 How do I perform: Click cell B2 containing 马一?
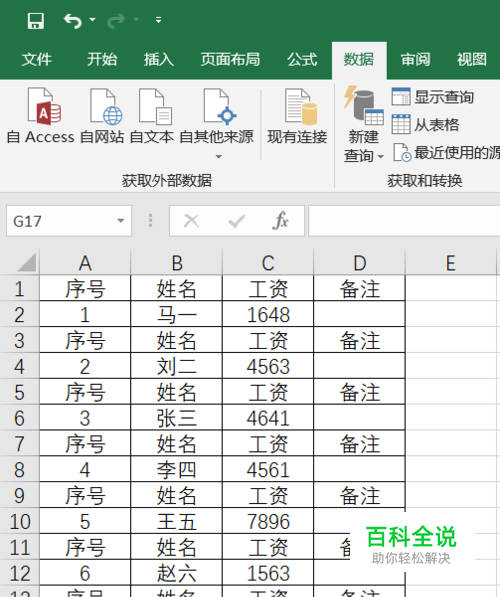pos(176,314)
